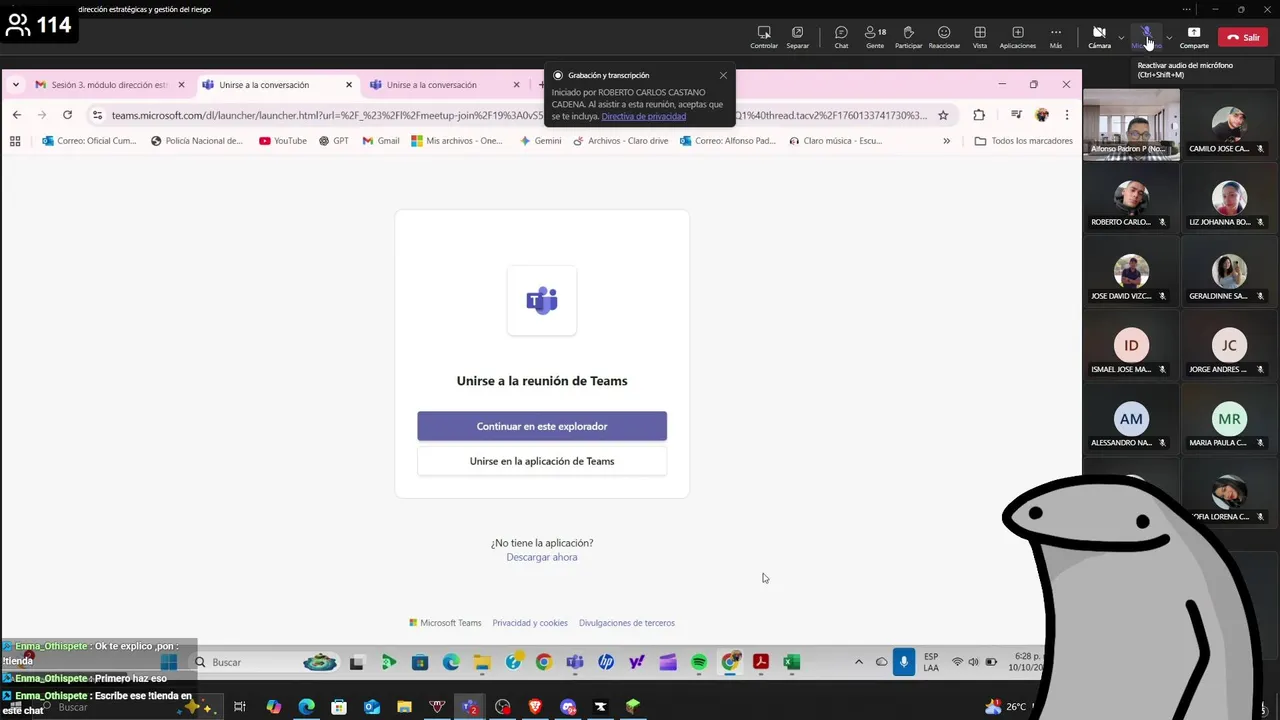Show the Gente participants list
The image size is (1280, 720).
875,37
